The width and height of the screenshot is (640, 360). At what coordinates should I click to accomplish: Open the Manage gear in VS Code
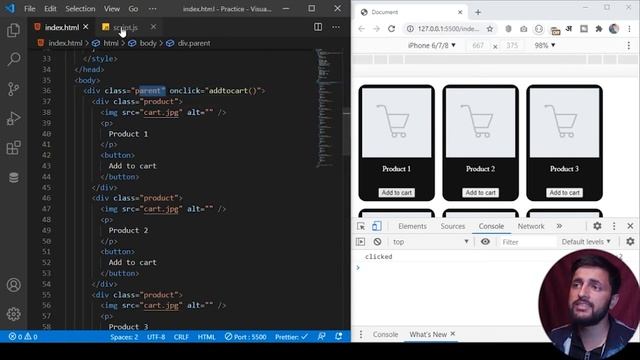(13, 314)
